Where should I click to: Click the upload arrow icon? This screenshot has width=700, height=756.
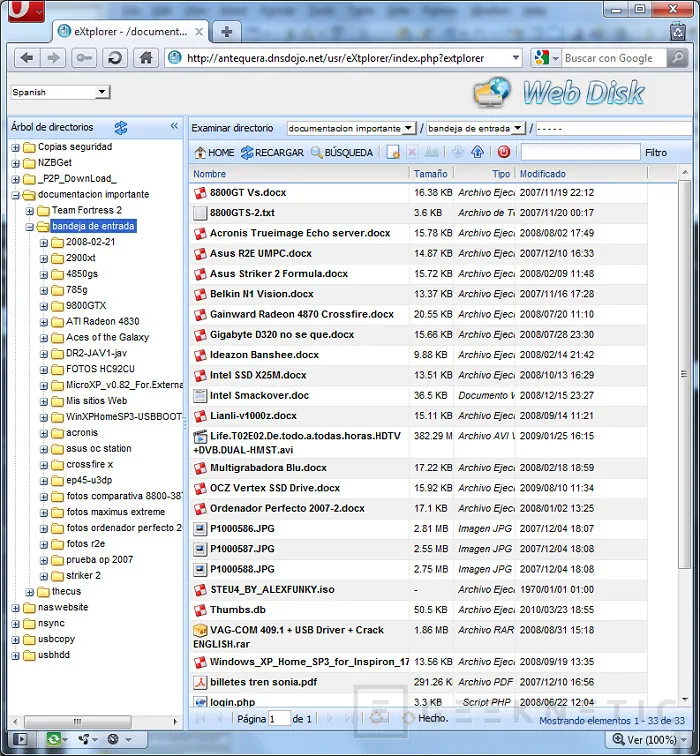pyautogui.click(x=477, y=152)
